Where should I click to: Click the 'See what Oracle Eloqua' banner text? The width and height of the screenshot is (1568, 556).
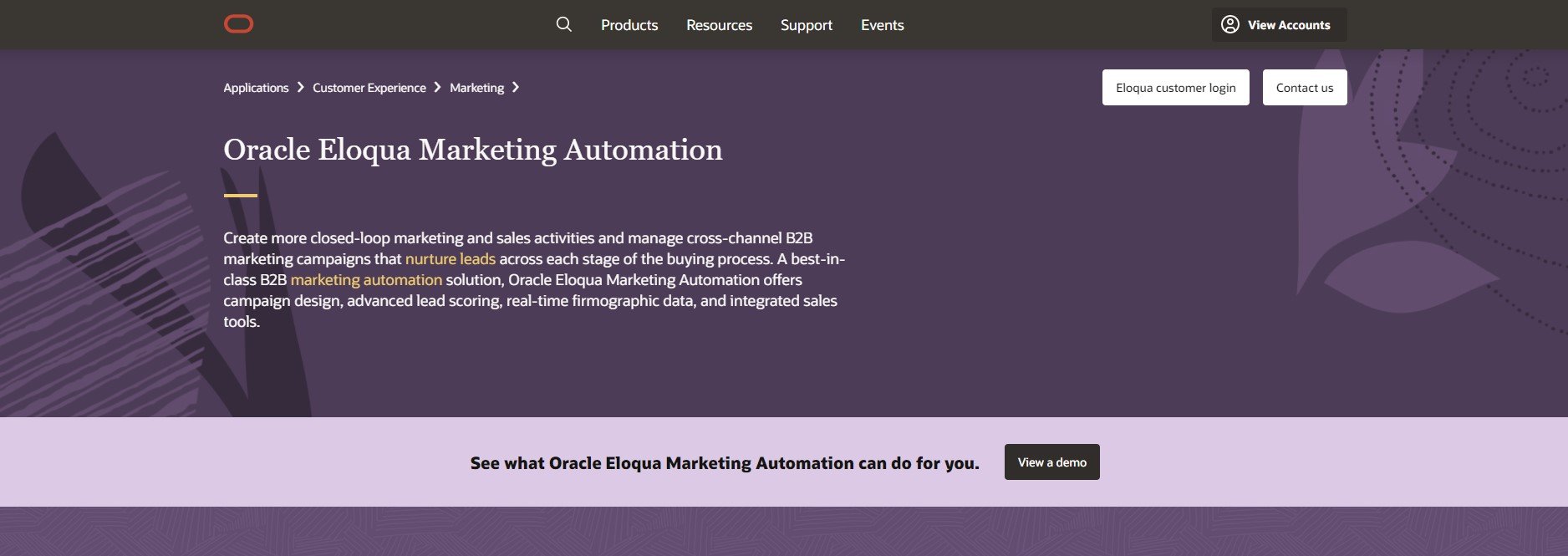(725, 463)
